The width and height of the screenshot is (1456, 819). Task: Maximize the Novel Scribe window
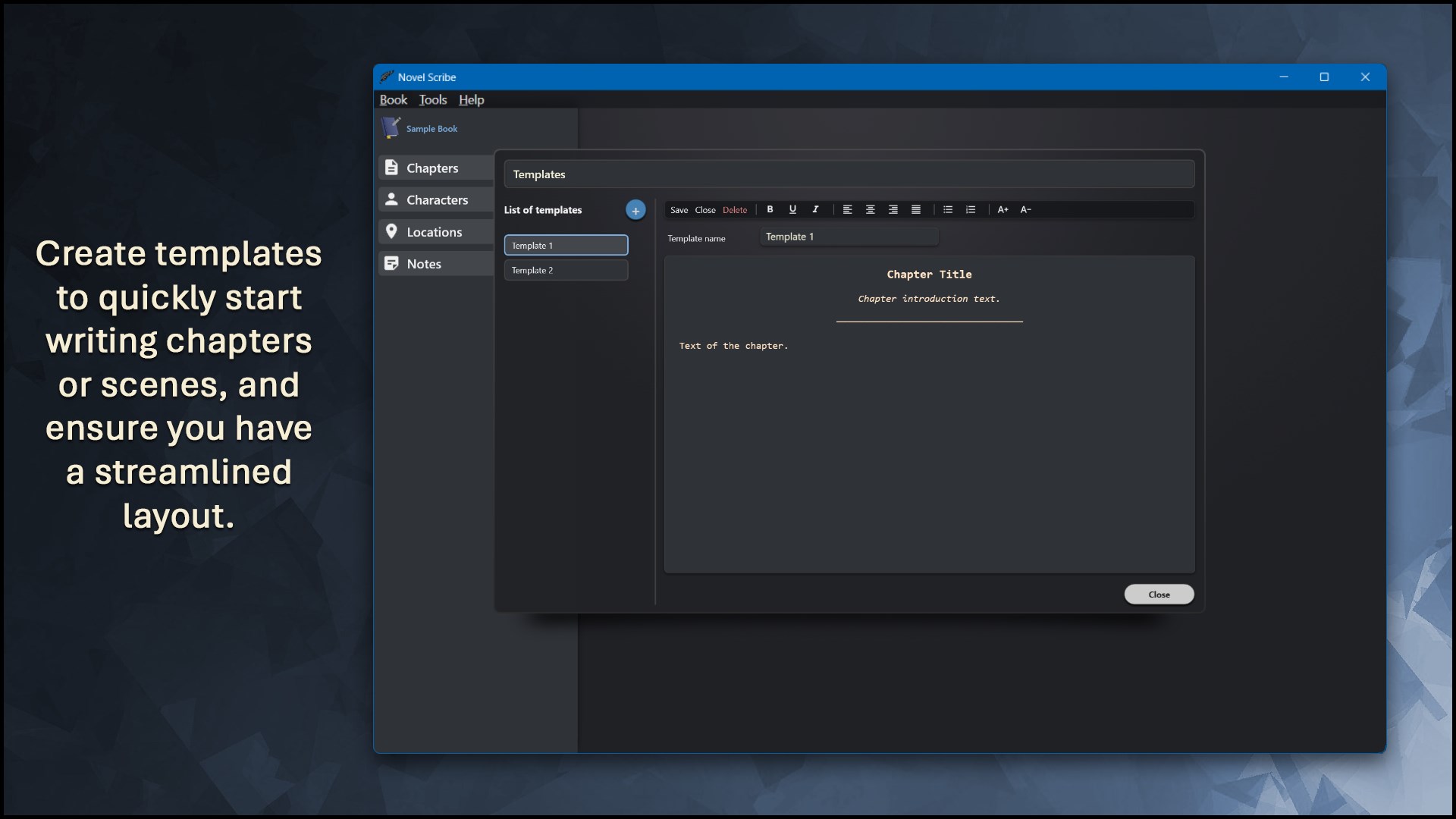pos(1324,77)
